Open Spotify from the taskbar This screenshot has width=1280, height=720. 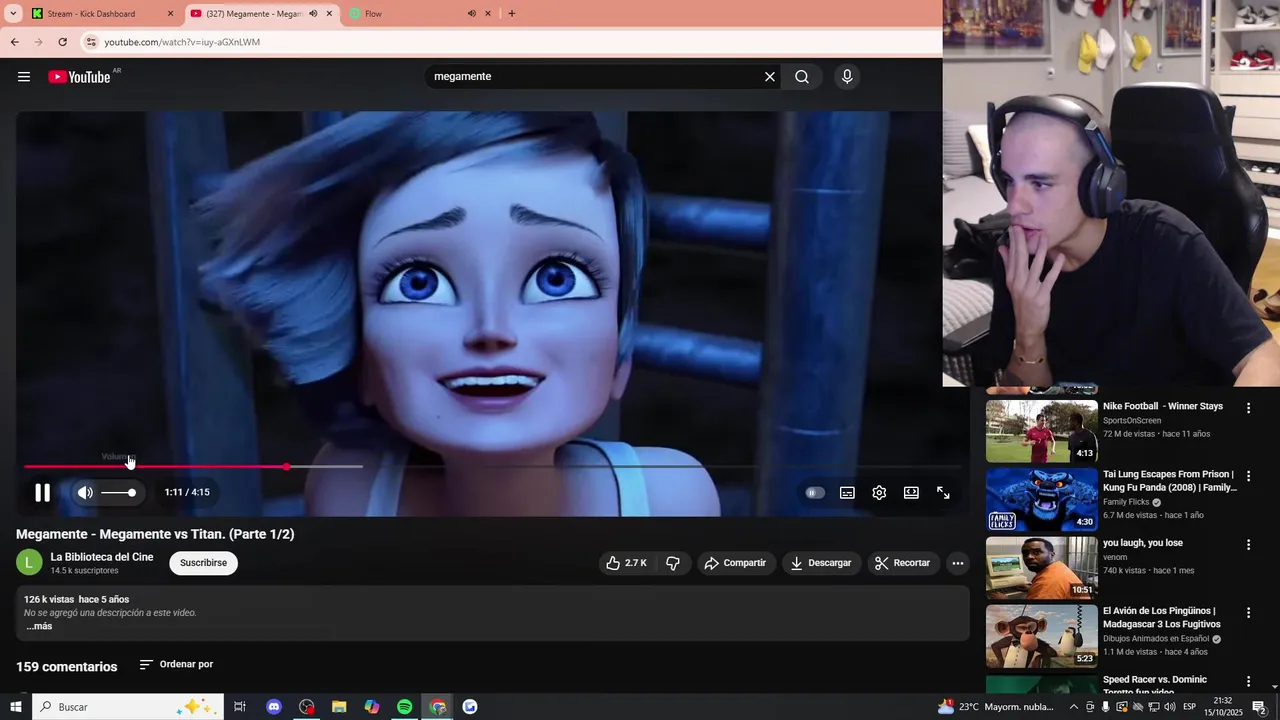click(404, 707)
